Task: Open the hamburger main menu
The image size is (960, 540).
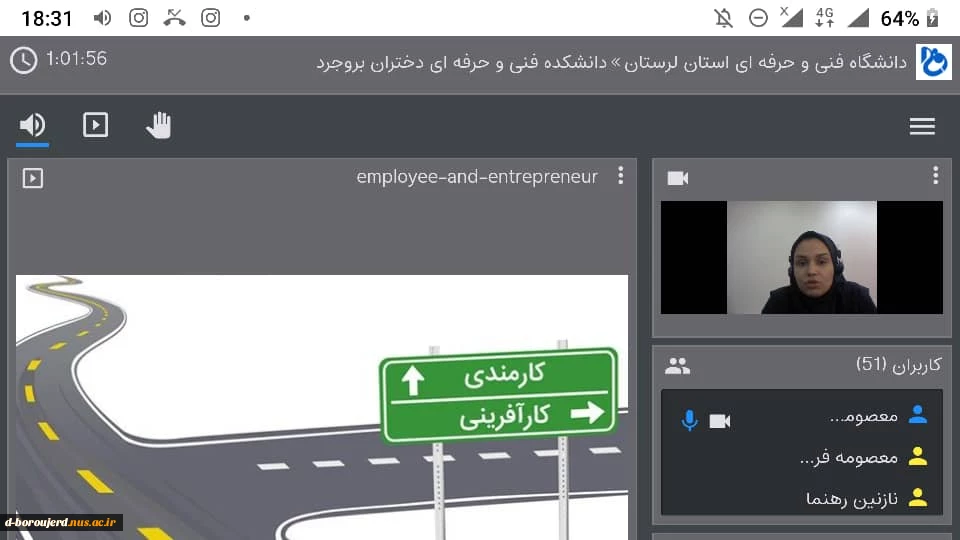Action: tap(922, 126)
